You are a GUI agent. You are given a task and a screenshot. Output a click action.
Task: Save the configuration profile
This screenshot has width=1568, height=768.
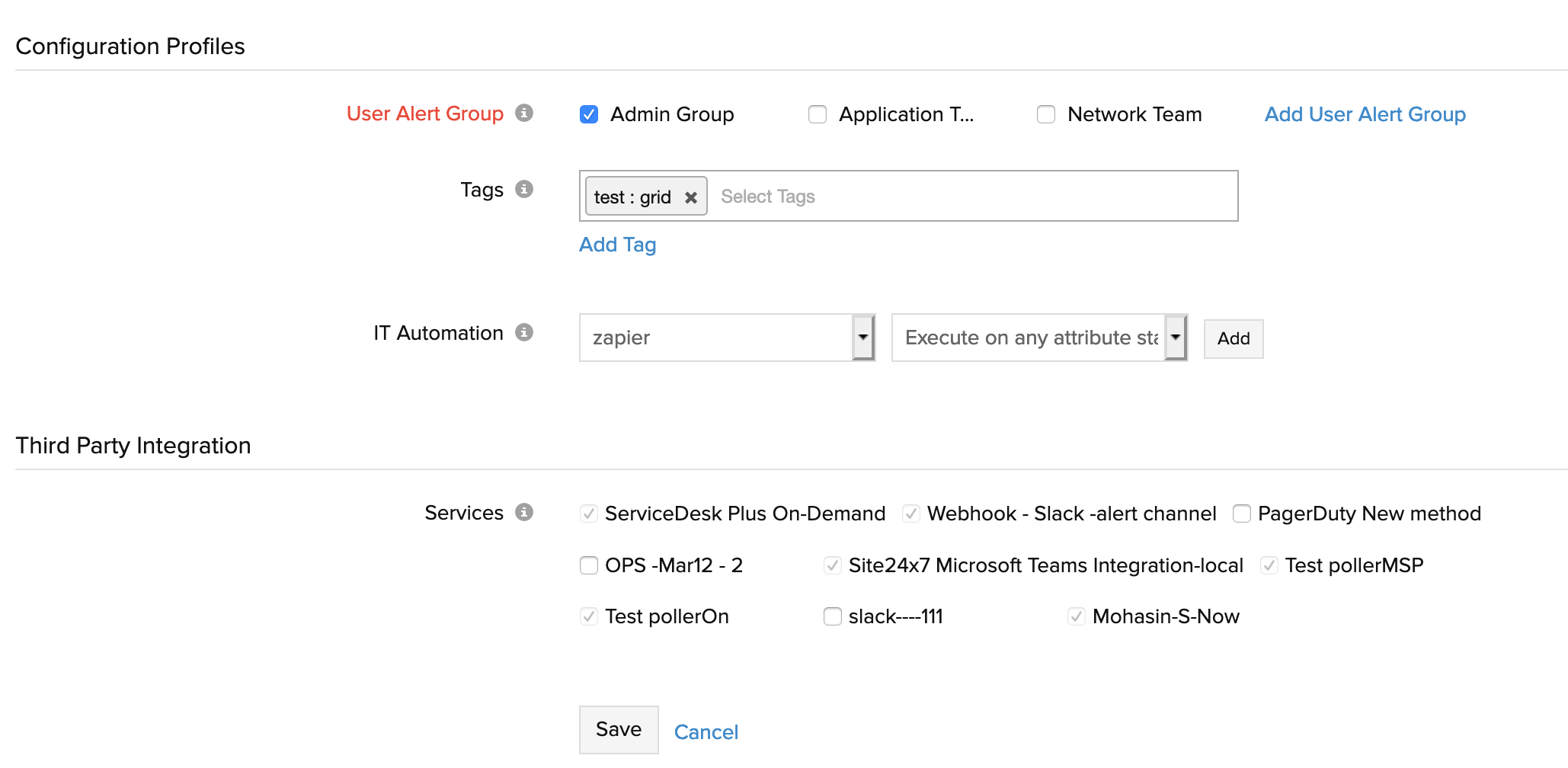click(618, 729)
